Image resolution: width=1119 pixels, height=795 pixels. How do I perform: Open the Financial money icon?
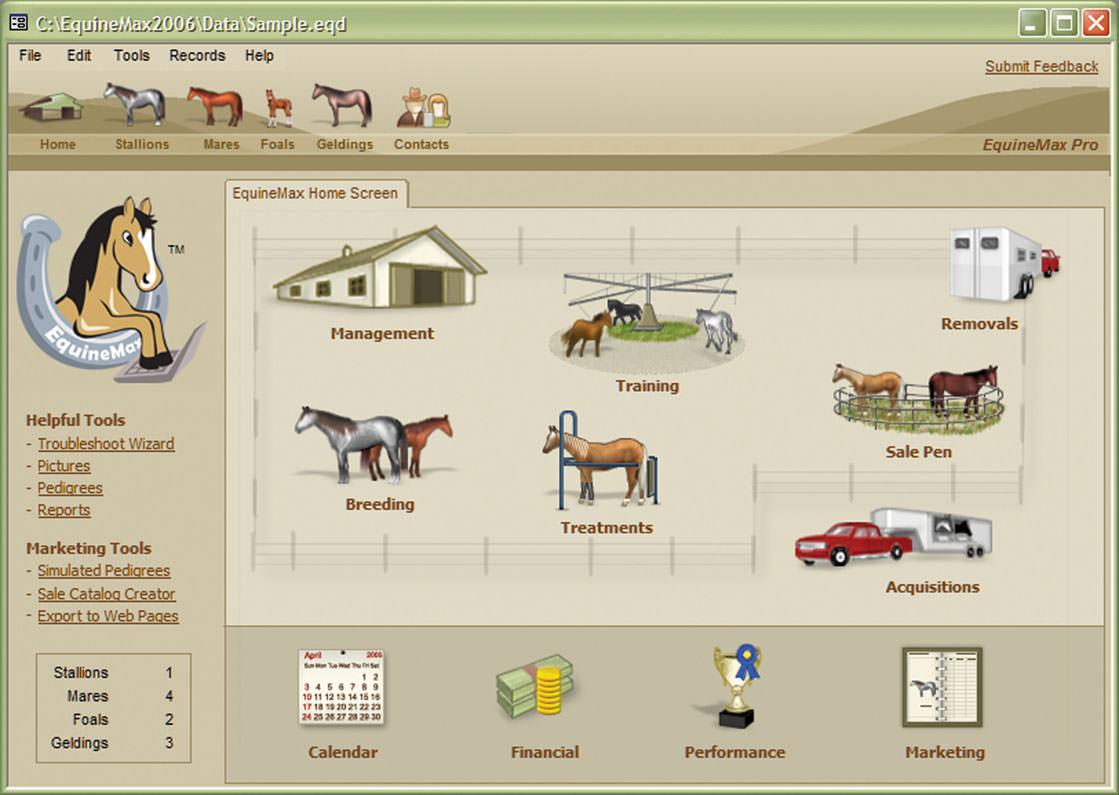coord(536,686)
